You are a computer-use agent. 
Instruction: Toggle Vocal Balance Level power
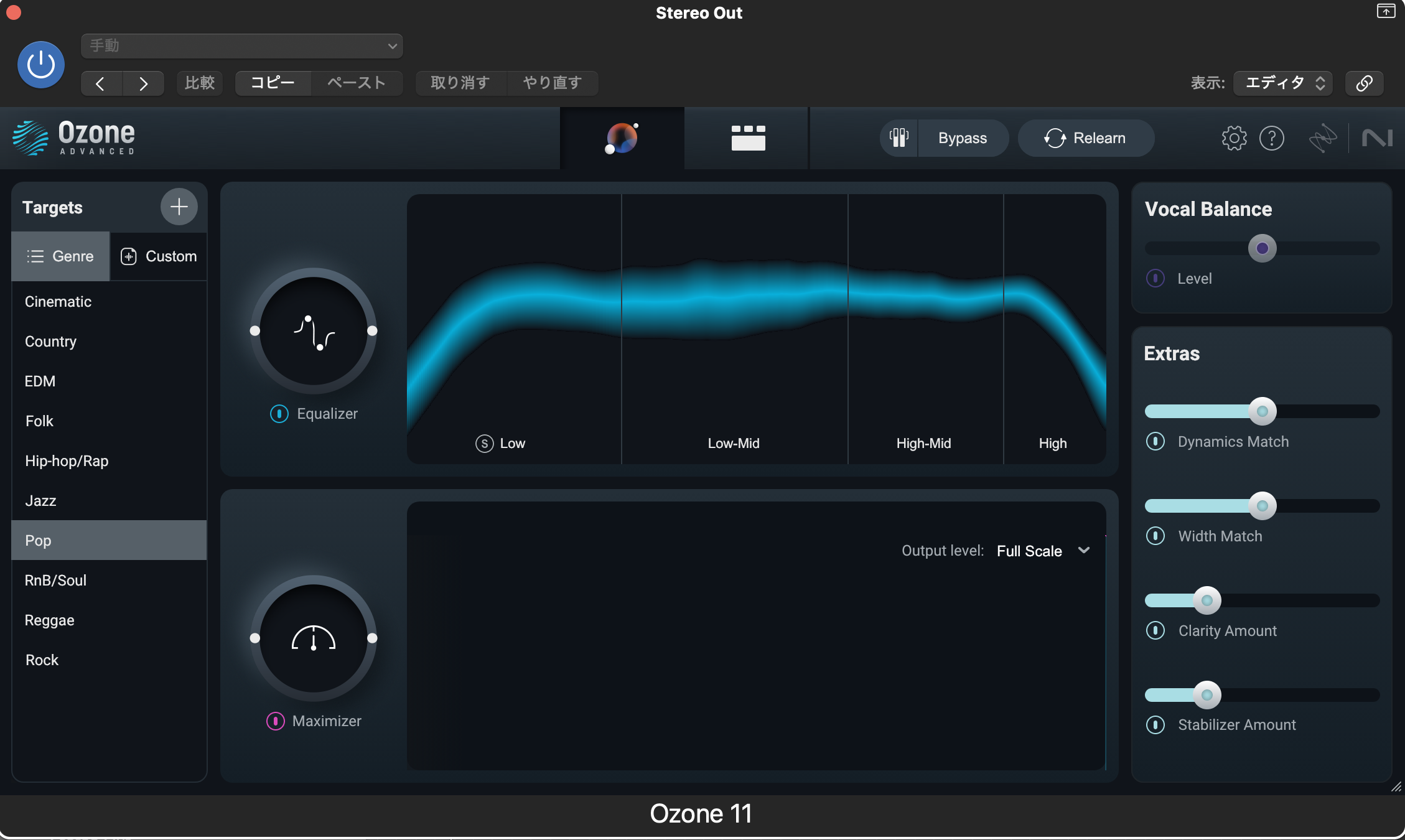tap(1155, 278)
